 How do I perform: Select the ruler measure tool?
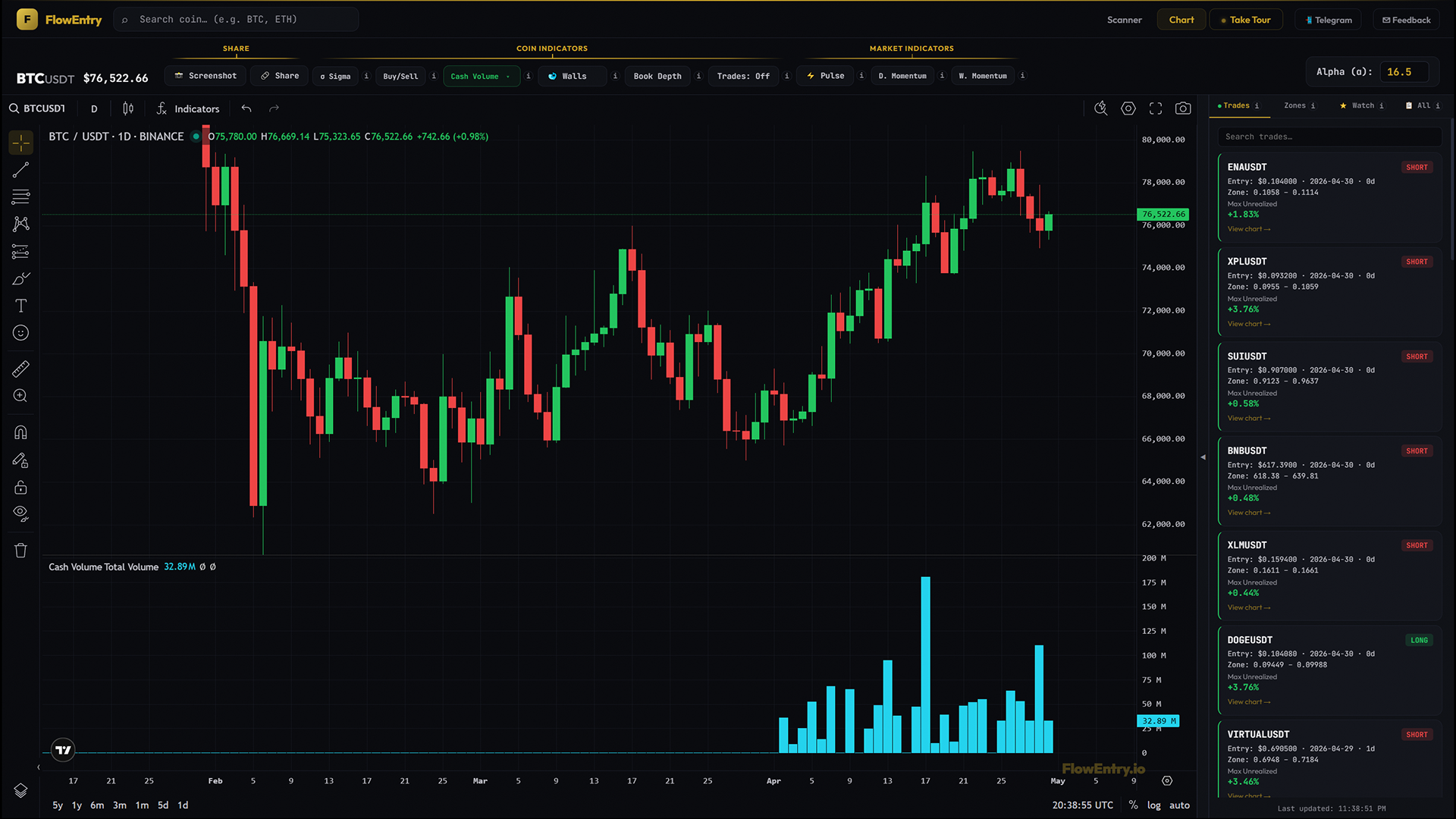[20, 369]
